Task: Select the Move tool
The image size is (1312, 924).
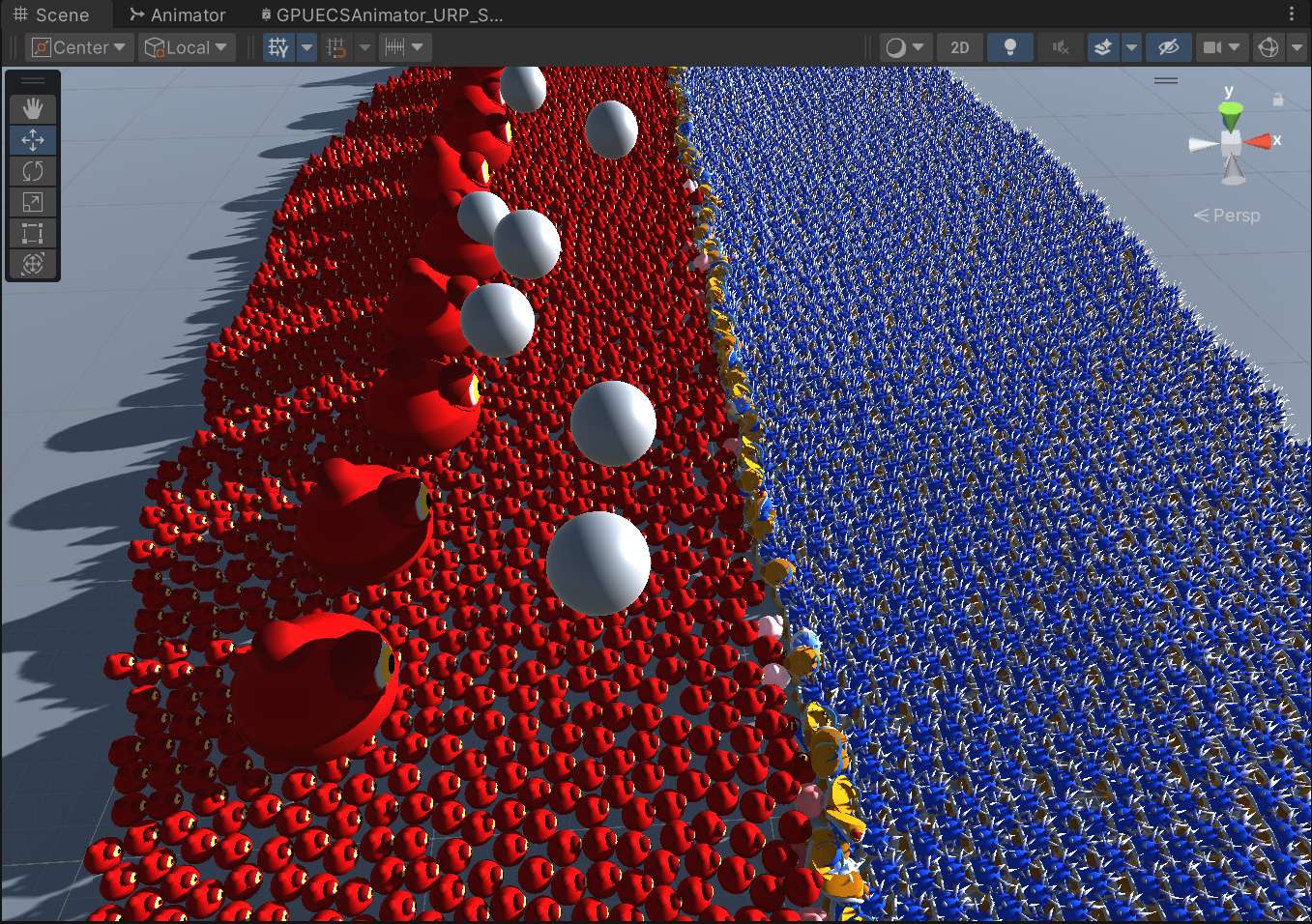Action: coord(33,140)
